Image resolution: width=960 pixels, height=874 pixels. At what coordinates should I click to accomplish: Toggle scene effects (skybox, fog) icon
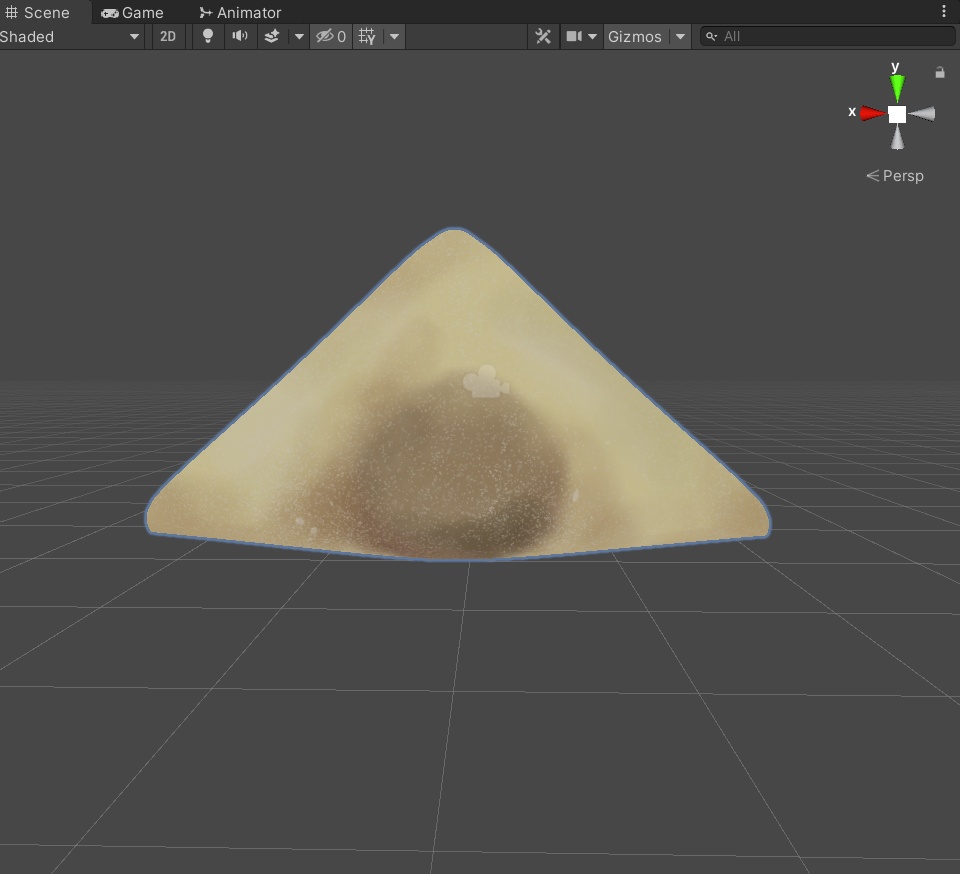point(272,37)
